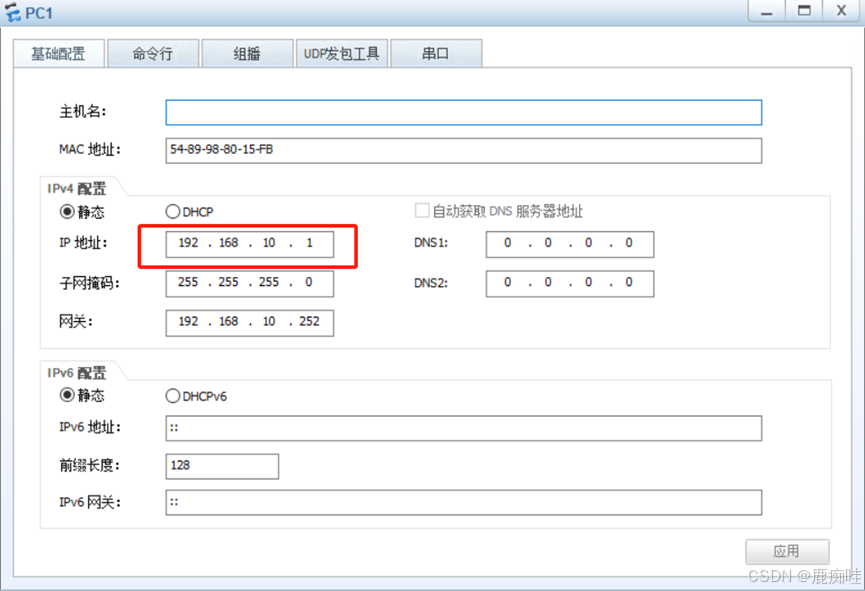865x591 pixels.
Task: Open the 组播 tab
Action: click(x=247, y=54)
